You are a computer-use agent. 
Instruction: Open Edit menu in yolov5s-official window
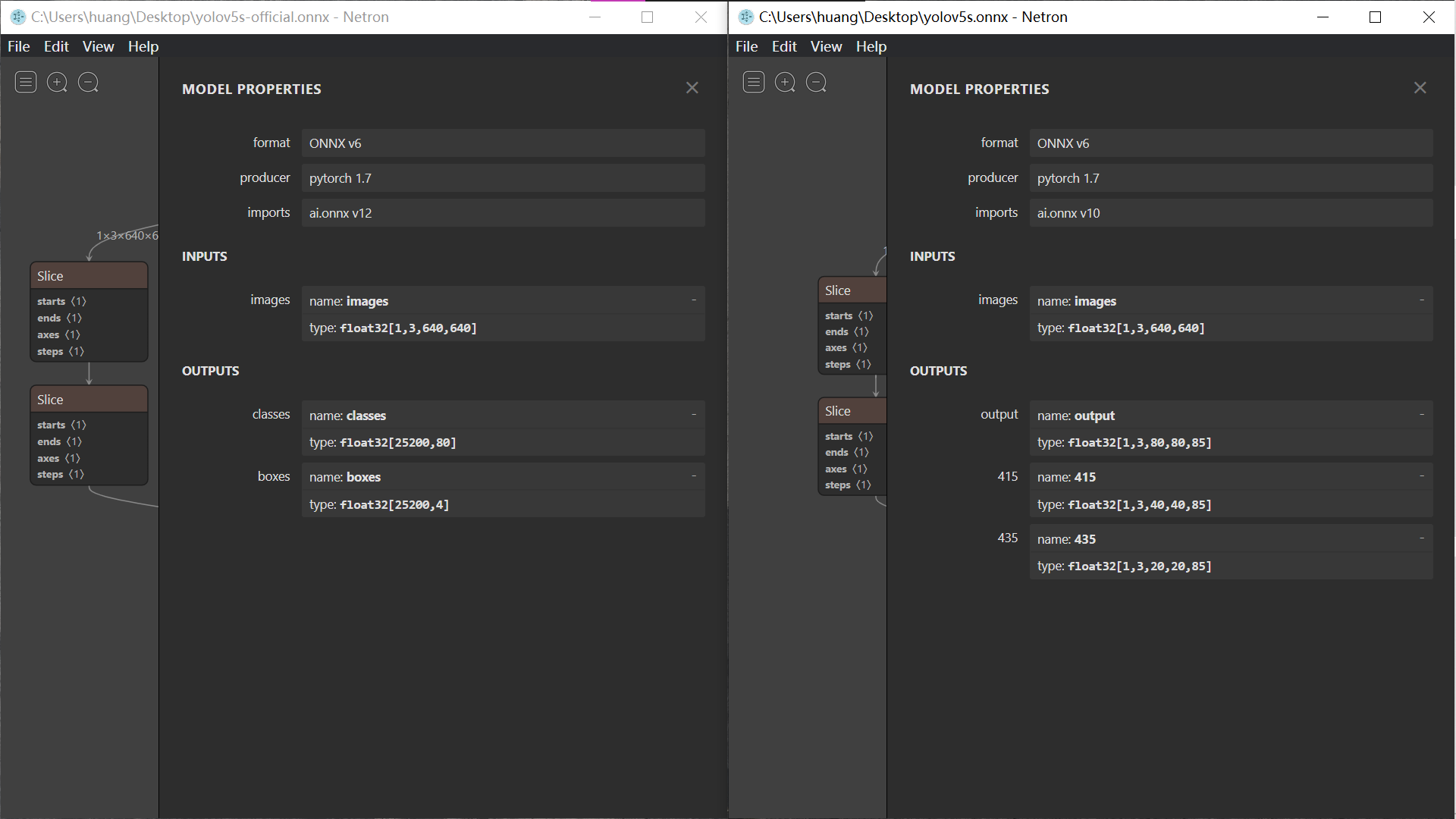56,46
